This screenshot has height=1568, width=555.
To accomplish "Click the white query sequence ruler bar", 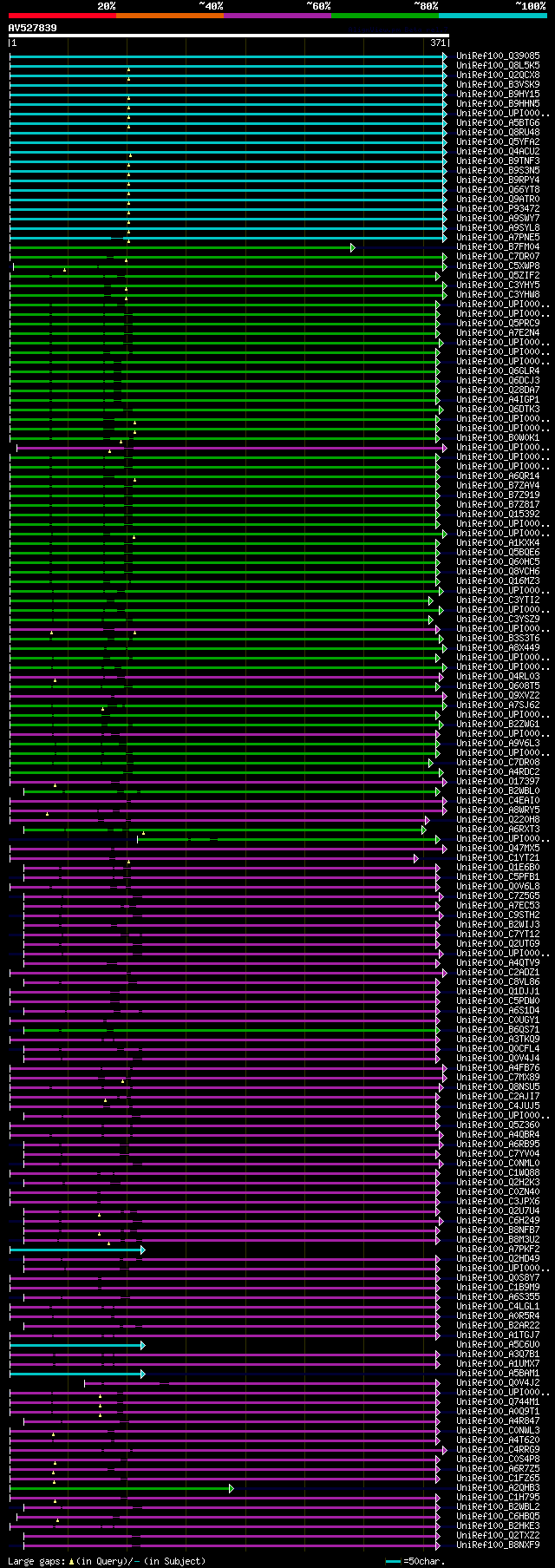I will (229, 36).
